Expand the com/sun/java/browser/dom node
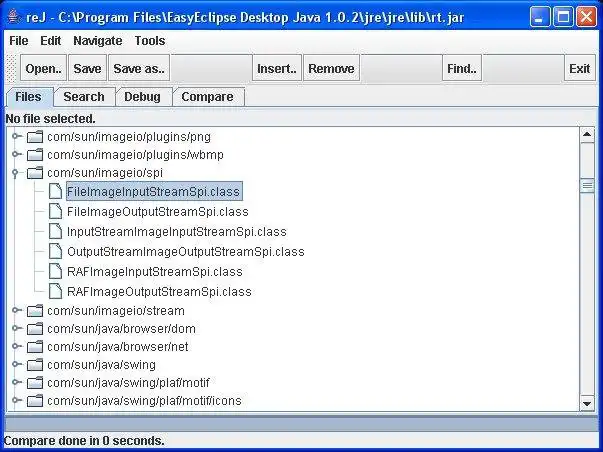Viewport: 603px width, 452px height. pyautogui.click(x=16, y=328)
